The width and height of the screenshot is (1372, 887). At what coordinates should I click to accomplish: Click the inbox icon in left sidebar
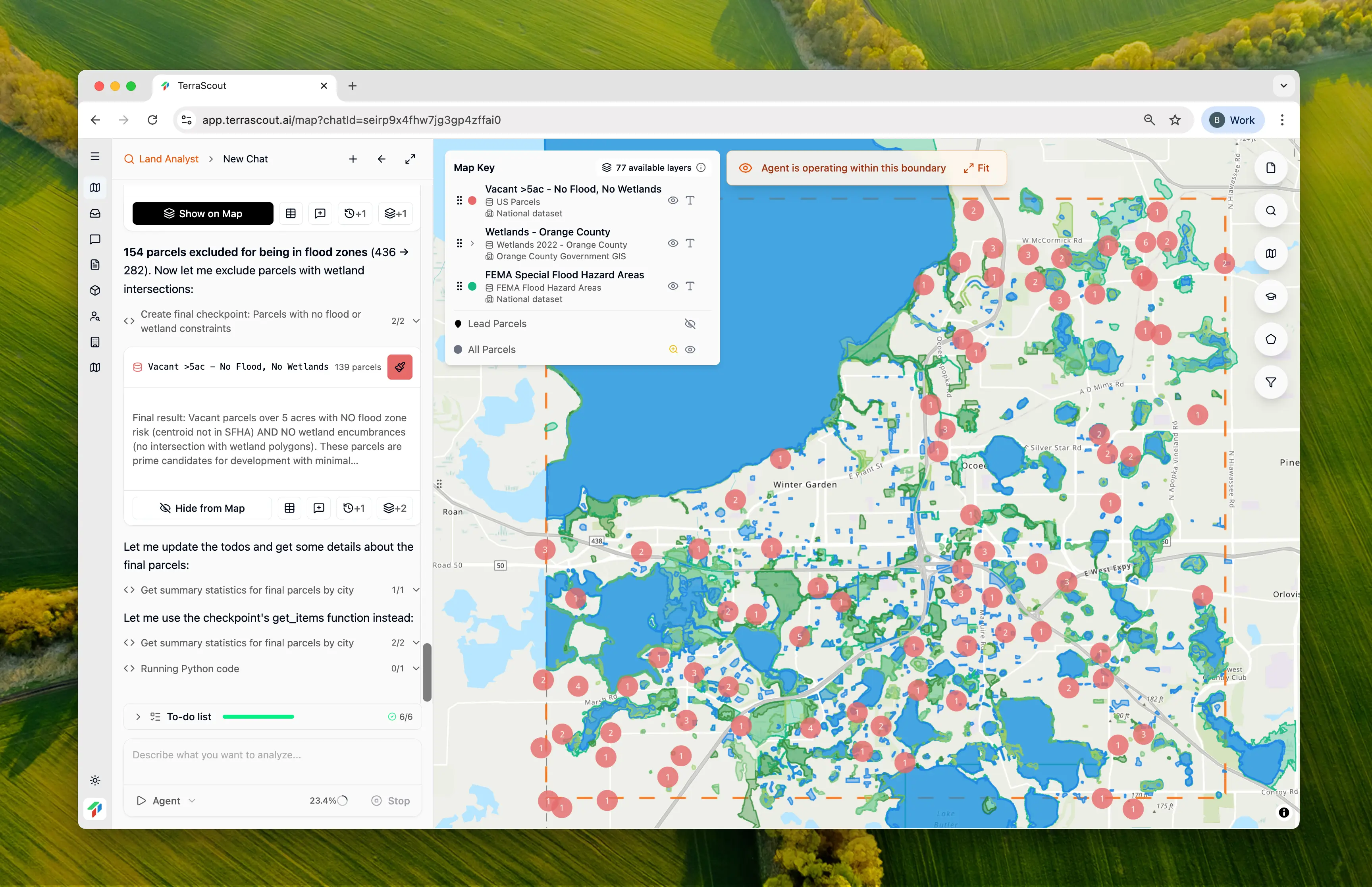click(96, 214)
